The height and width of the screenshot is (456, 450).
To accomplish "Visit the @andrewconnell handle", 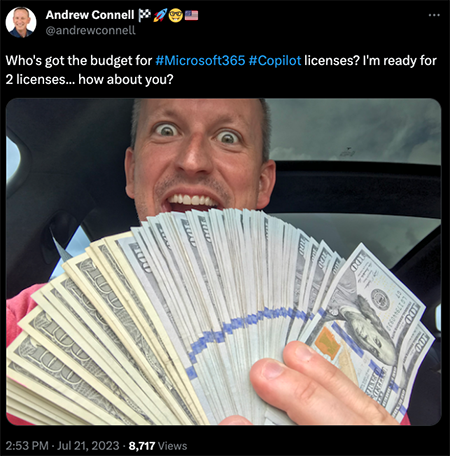I will (x=91, y=31).
